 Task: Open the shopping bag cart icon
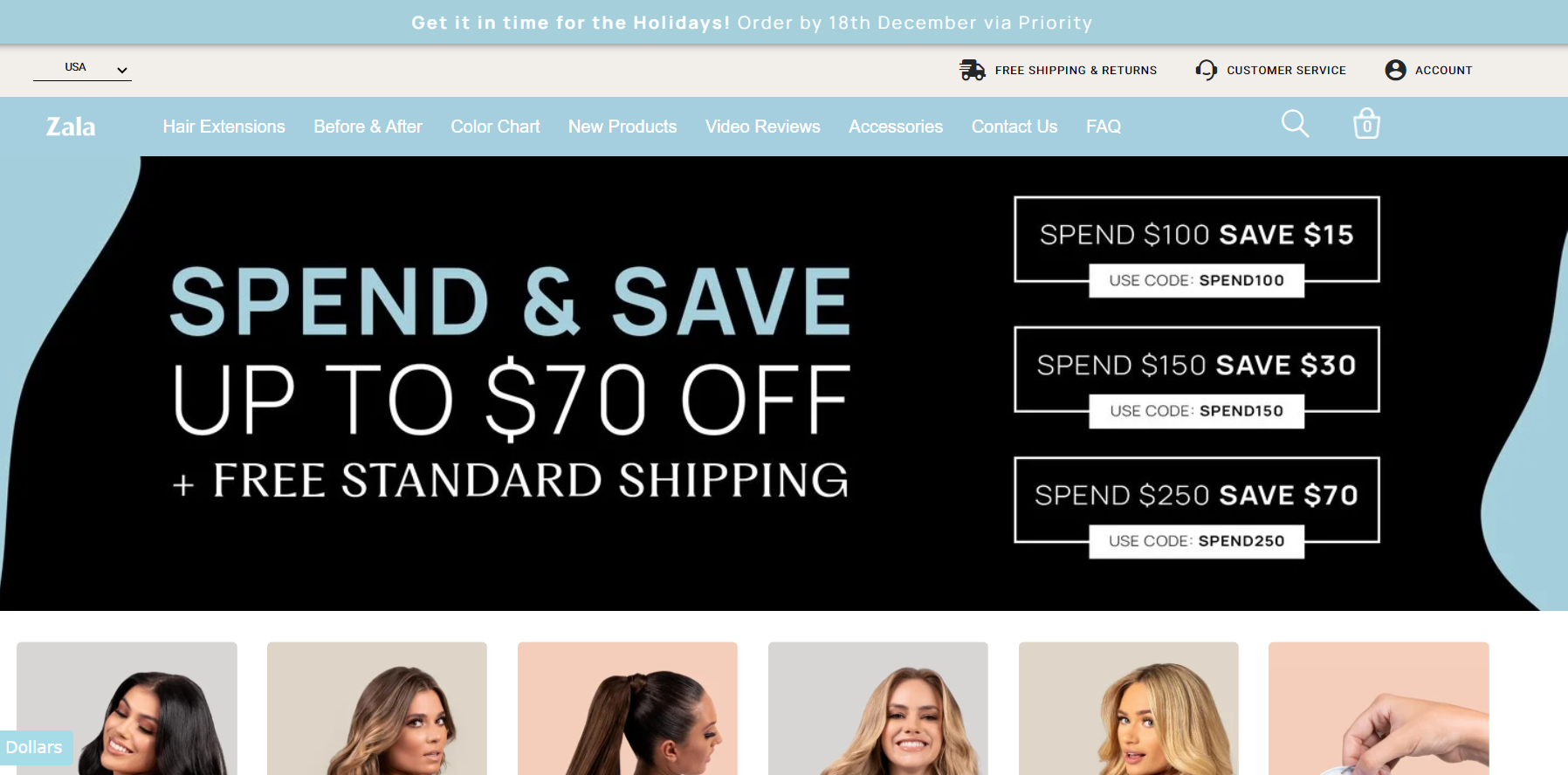point(1366,124)
